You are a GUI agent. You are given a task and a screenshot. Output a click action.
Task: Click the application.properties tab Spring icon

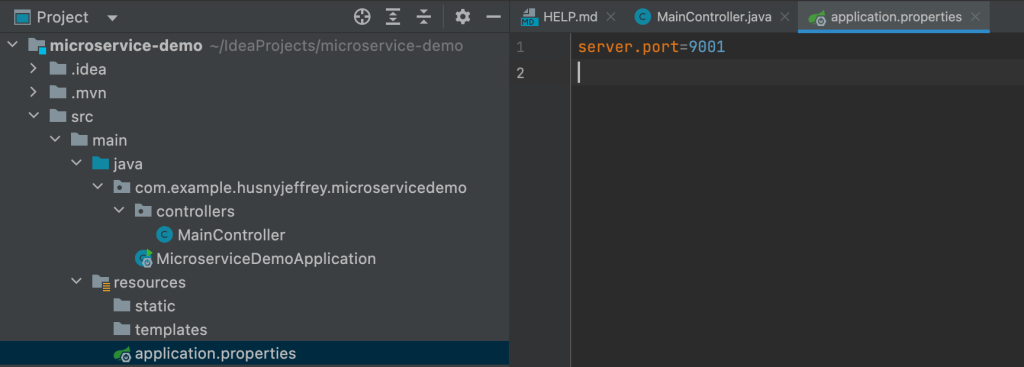click(x=817, y=18)
